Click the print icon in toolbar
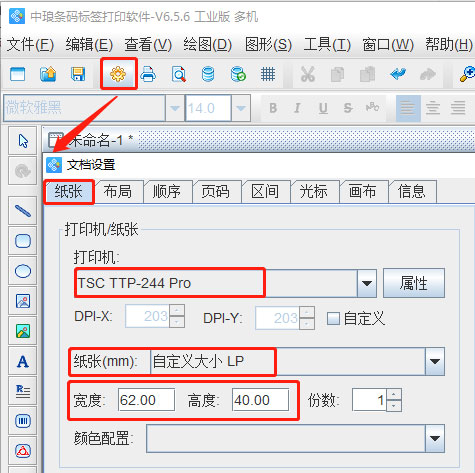This screenshot has height=473, width=475. pos(148,74)
